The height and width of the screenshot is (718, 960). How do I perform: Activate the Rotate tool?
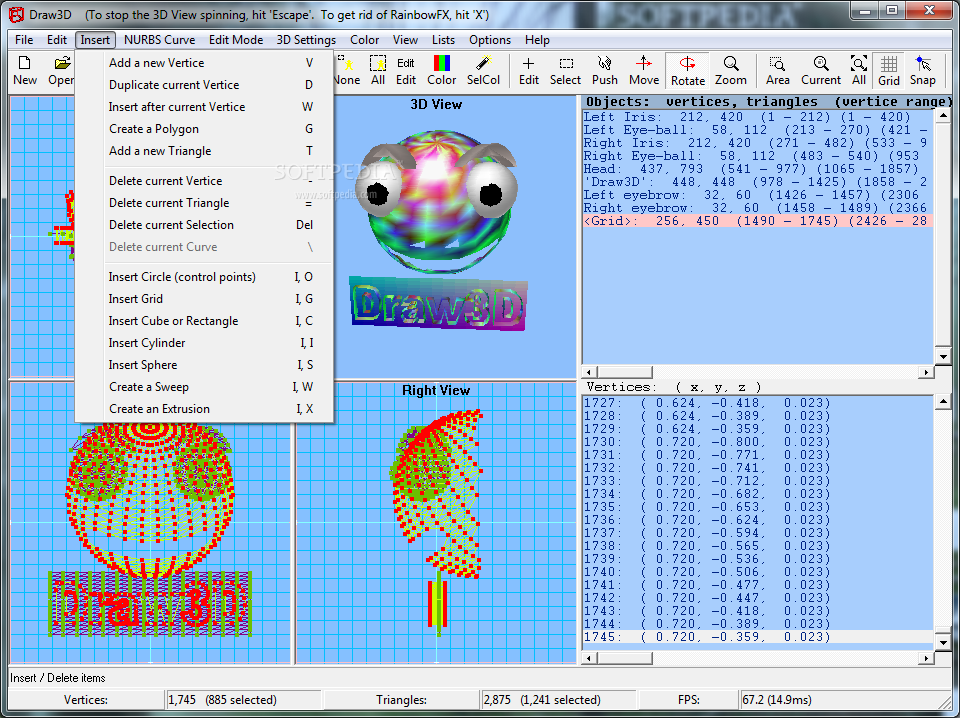tap(688, 70)
